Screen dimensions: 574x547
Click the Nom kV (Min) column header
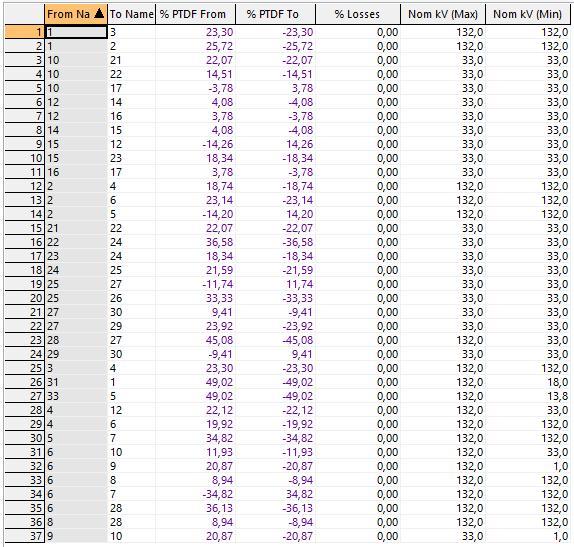[x=528, y=14]
